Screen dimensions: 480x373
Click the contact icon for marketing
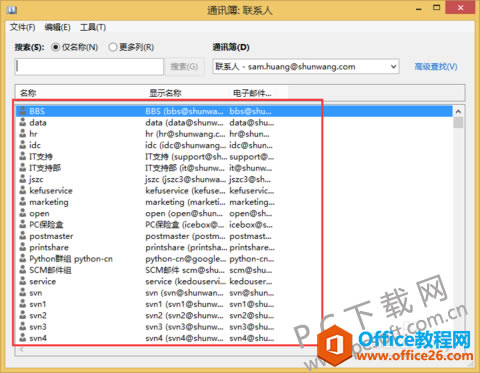pyautogui.click(x=22, y=202)
